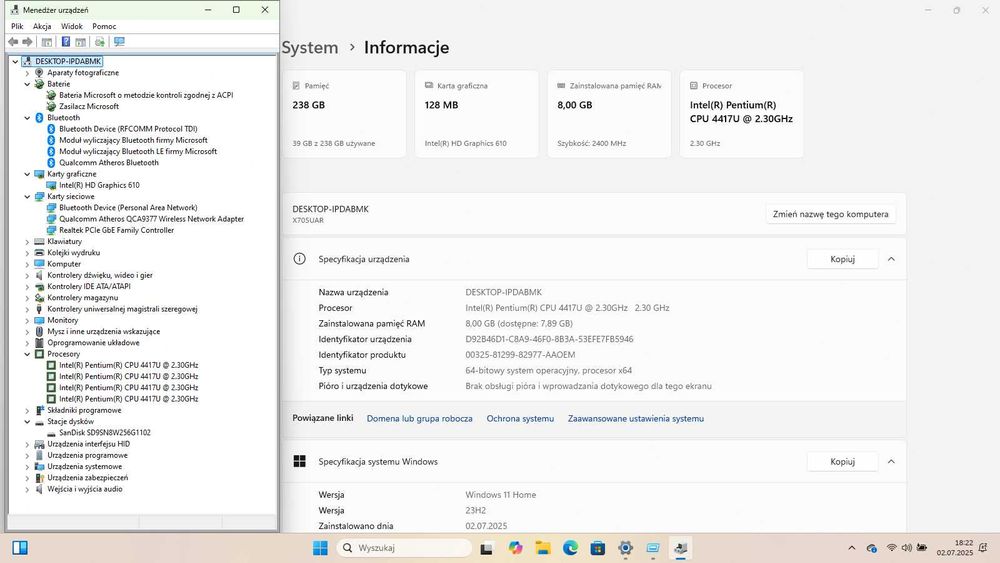Open the Windows Start menu
Screen dimensions: 1000x563
click(x=320, y=548)
